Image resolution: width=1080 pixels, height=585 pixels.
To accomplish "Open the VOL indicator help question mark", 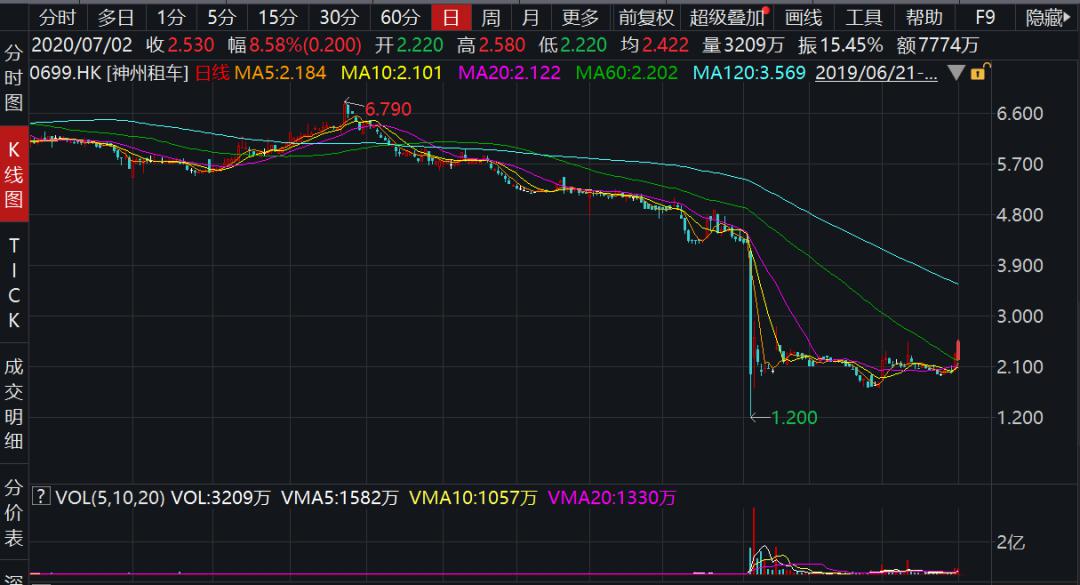I will point(41,496).
